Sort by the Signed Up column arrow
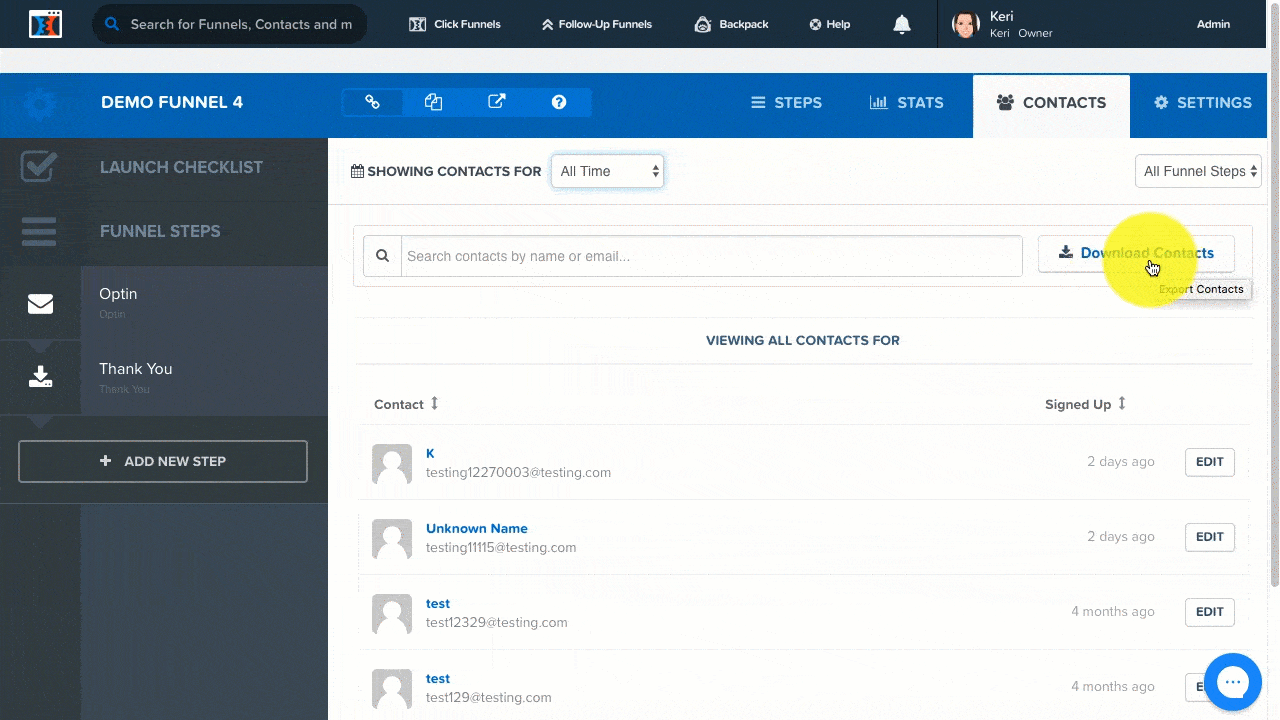 tap(1122, 403)
